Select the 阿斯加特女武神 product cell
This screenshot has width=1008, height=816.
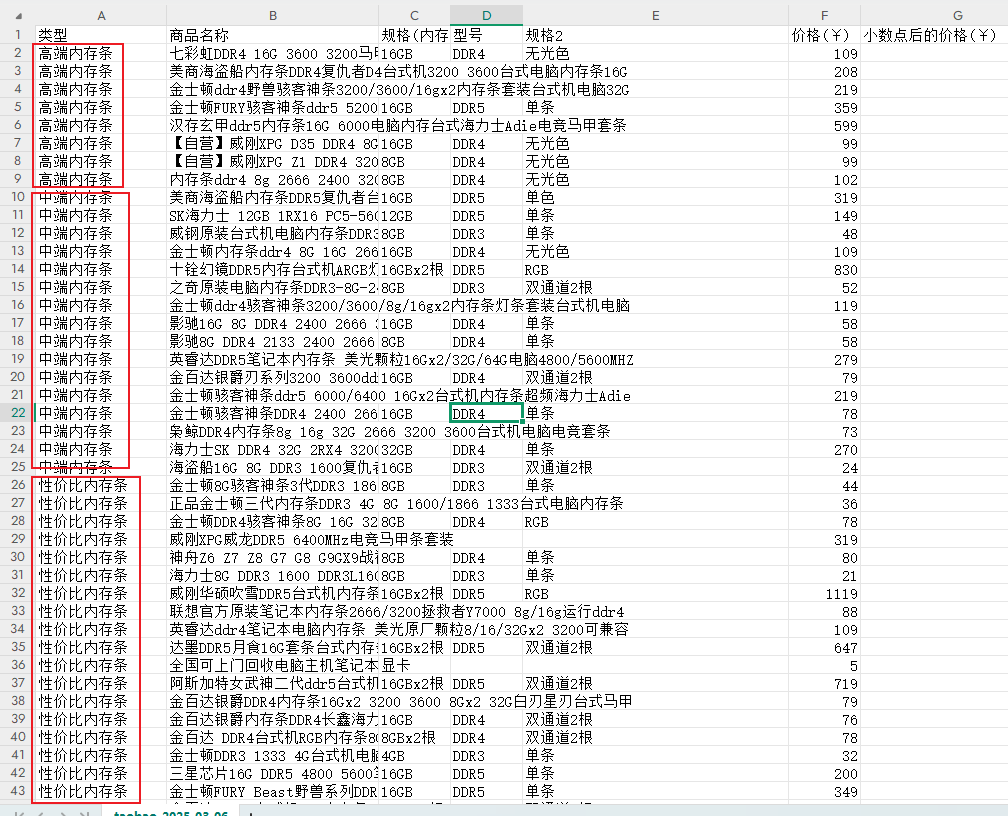273,684
